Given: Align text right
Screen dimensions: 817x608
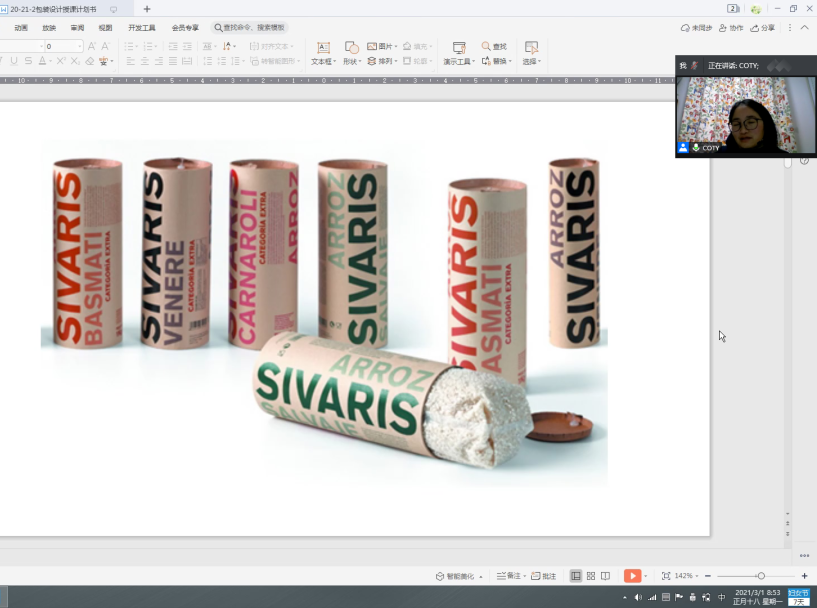Looking at the screenshot, I should (x=158, y=61).
